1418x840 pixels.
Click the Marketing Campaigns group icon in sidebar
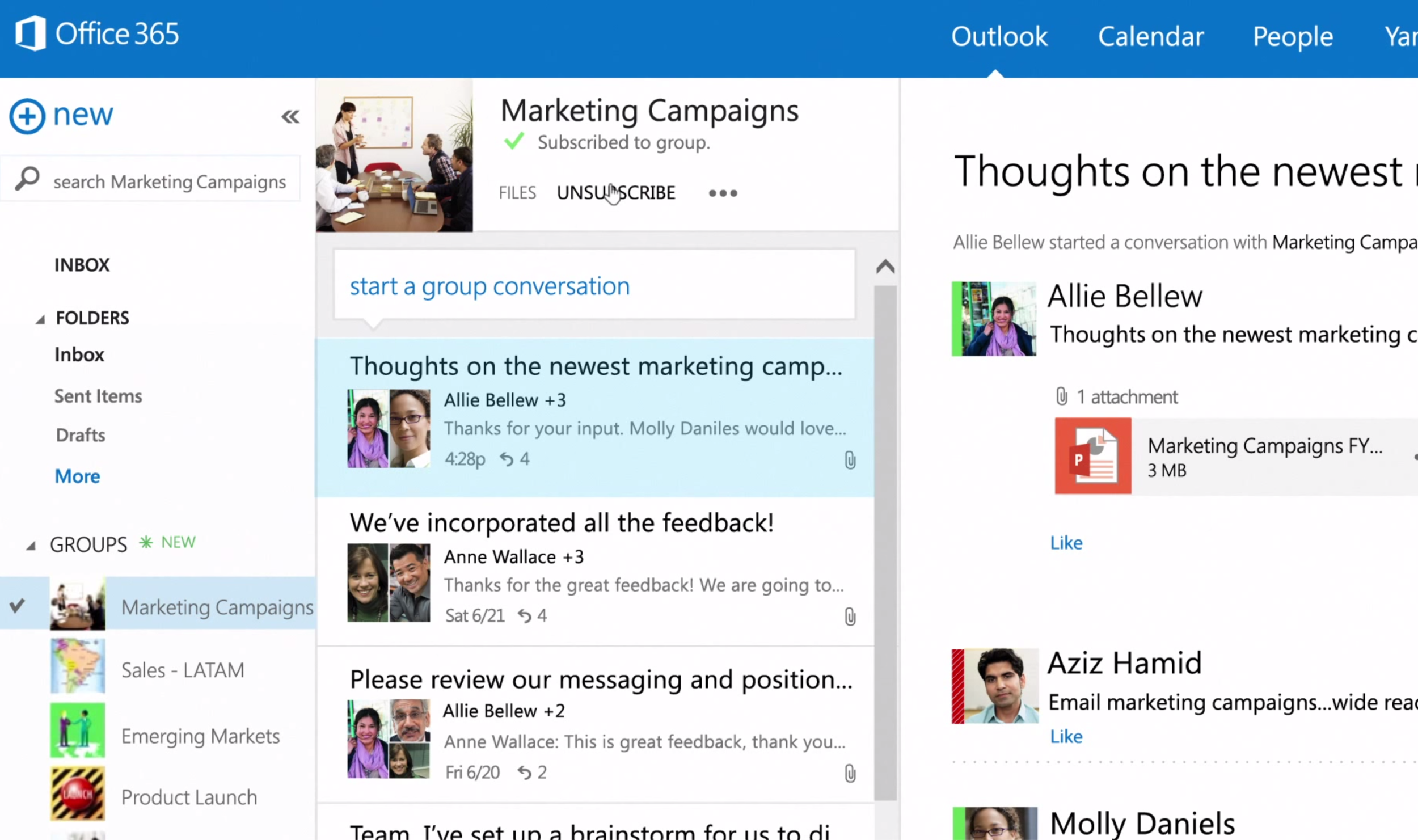(78, 603)
